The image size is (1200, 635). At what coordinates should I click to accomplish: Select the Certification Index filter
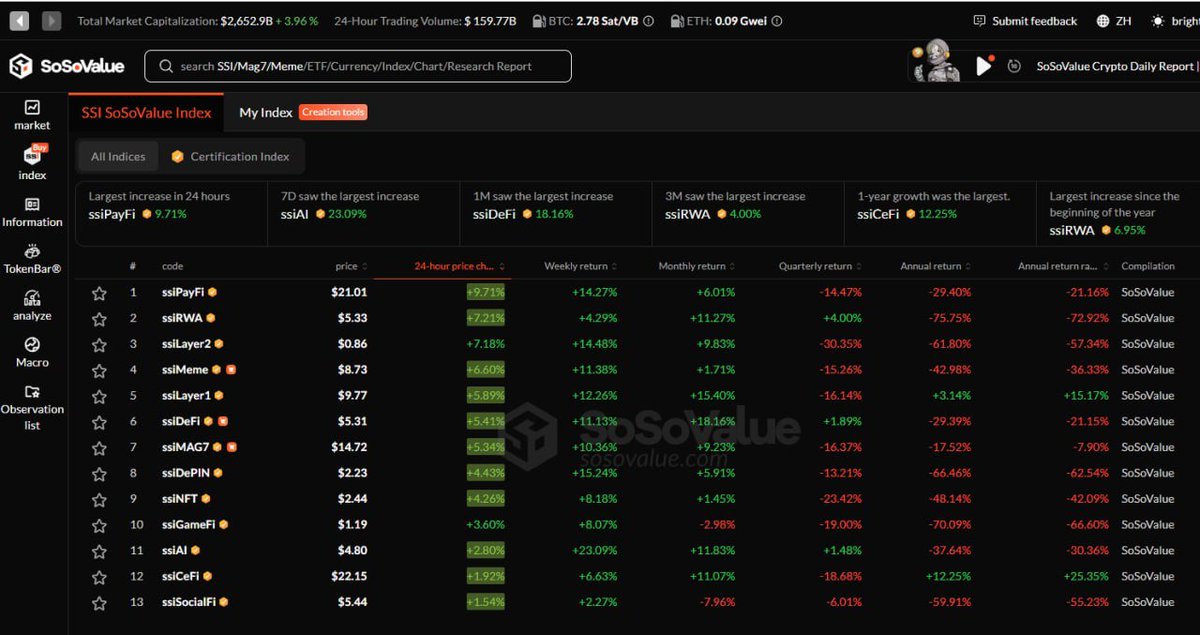[x=231, y=156]
